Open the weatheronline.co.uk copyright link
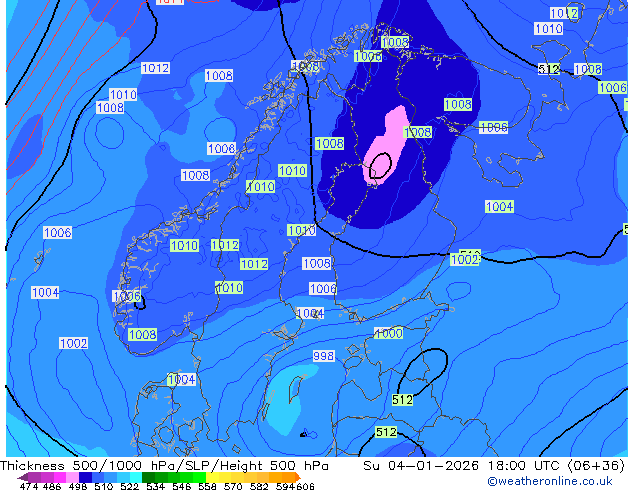The width and height of the screenshot is (634, 490). (550, 481)
